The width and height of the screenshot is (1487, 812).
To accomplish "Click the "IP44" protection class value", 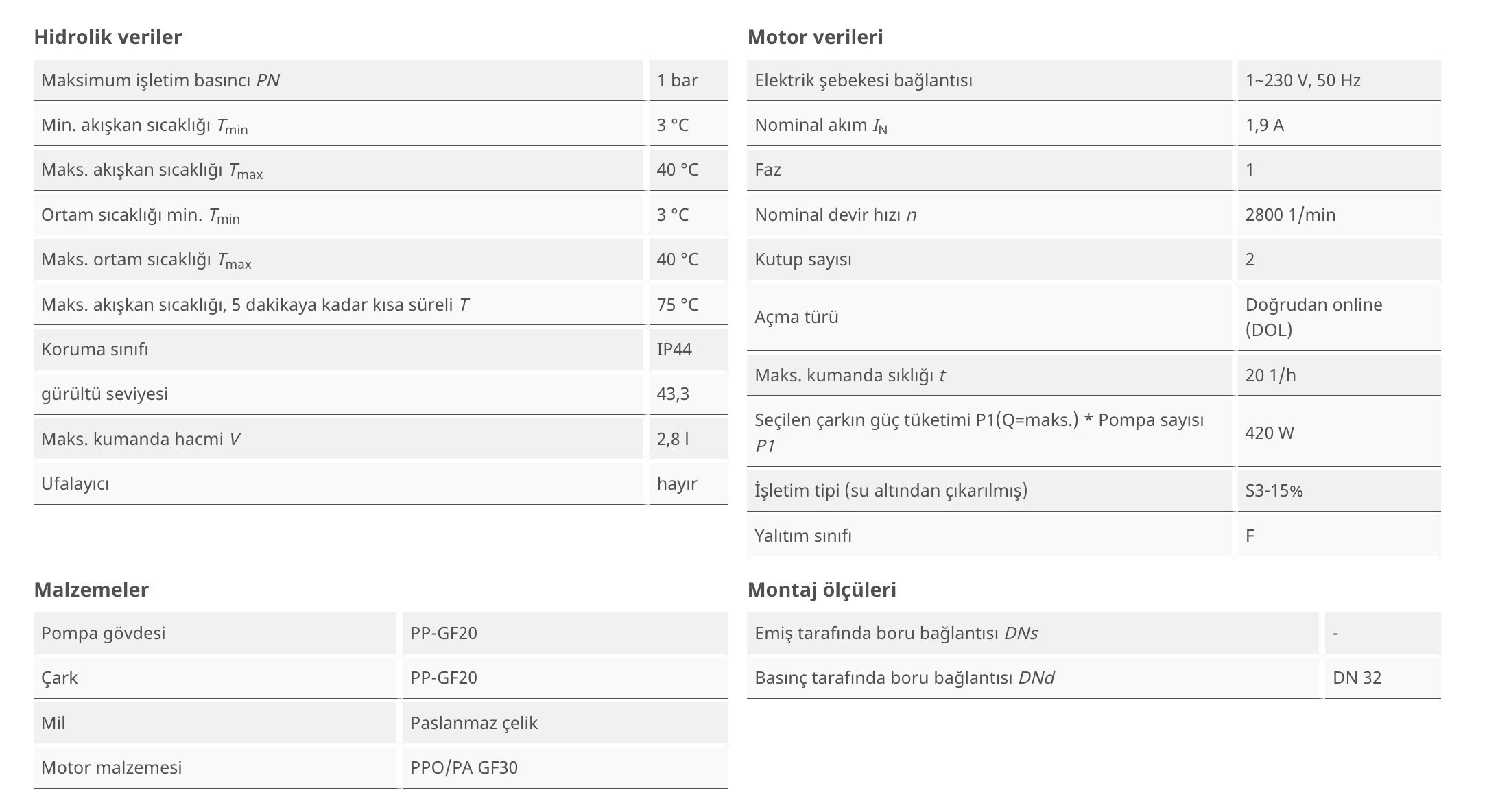I will click(674, 349).
